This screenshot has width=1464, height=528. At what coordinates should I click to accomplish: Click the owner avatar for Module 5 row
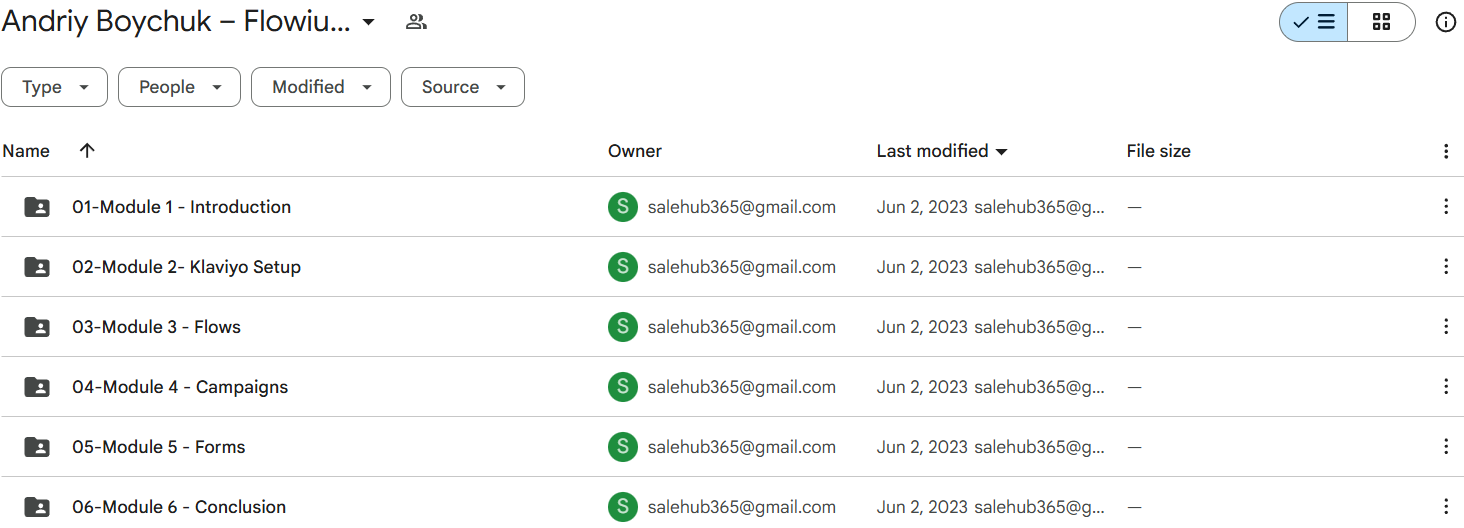[622, 447]
